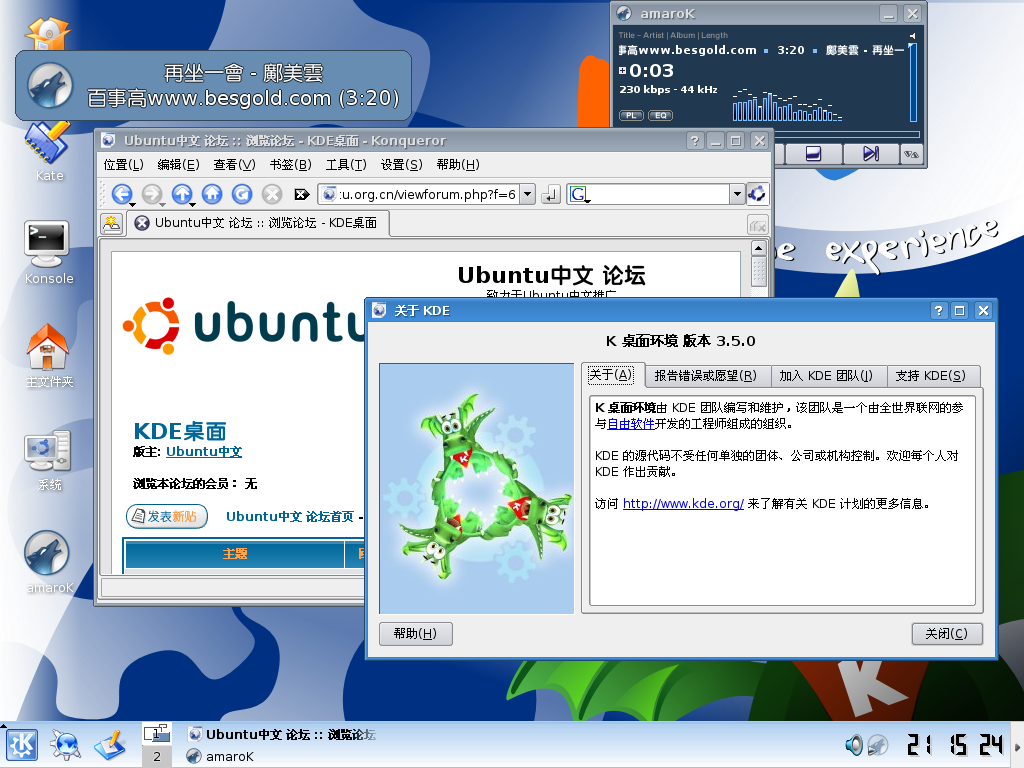The image size is (1024, 768).
Task: Launch amaroK from the desktop icon
Action: [x=49, y=562]
